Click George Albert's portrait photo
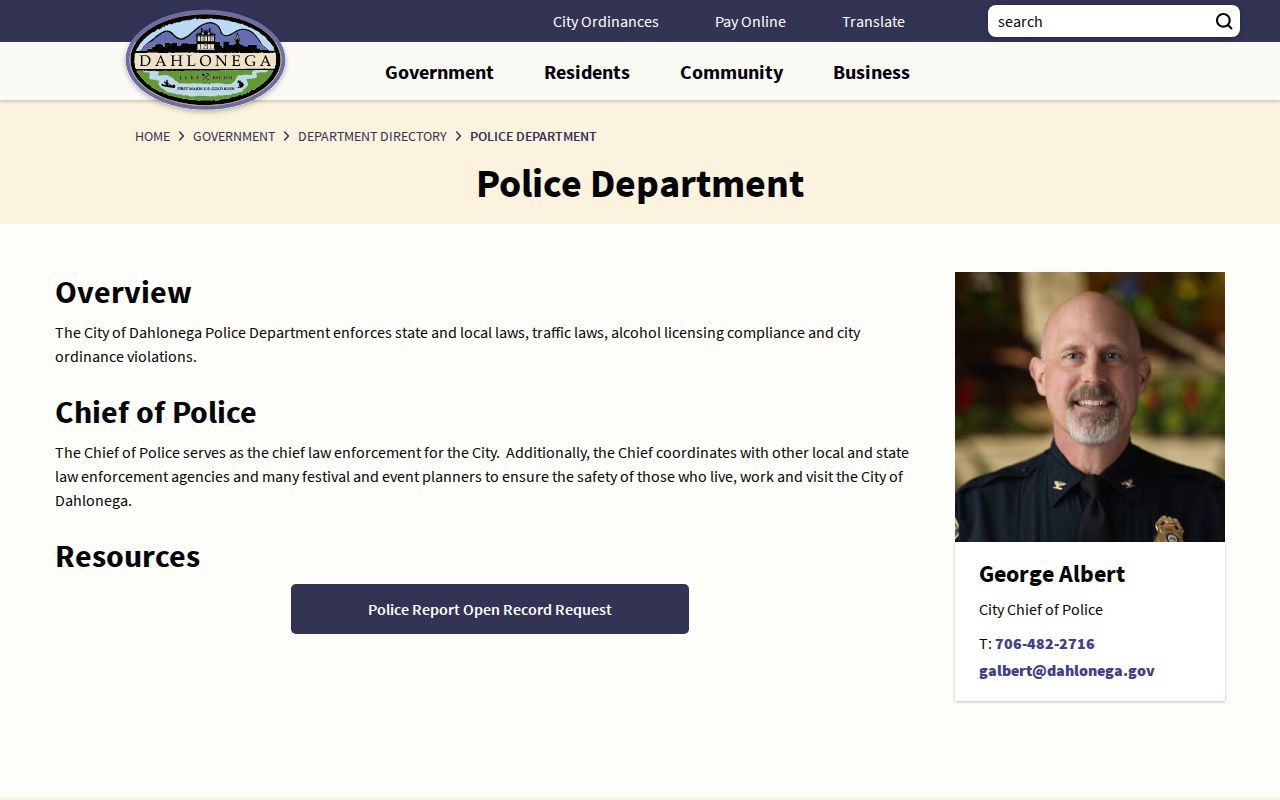1280x800 pixels. 1090,407
